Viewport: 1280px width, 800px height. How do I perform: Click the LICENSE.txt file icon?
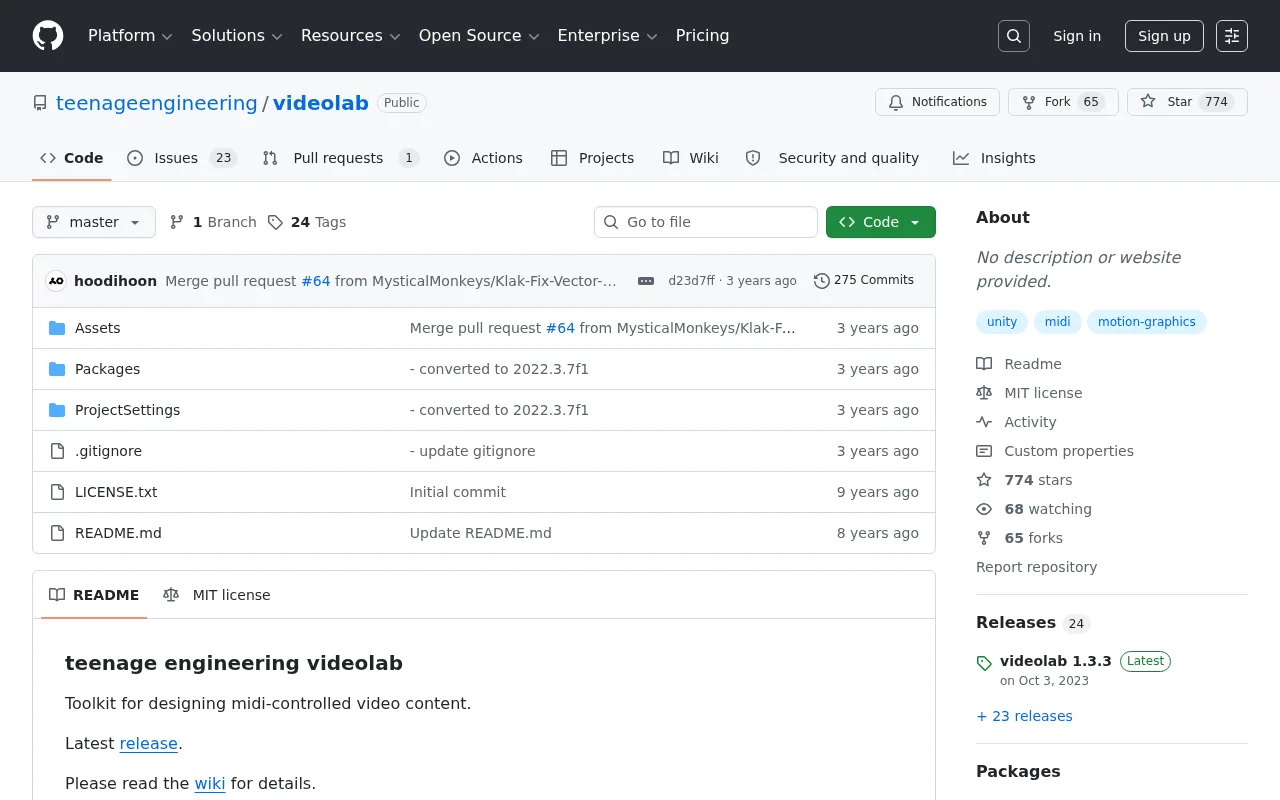point(57,492)
